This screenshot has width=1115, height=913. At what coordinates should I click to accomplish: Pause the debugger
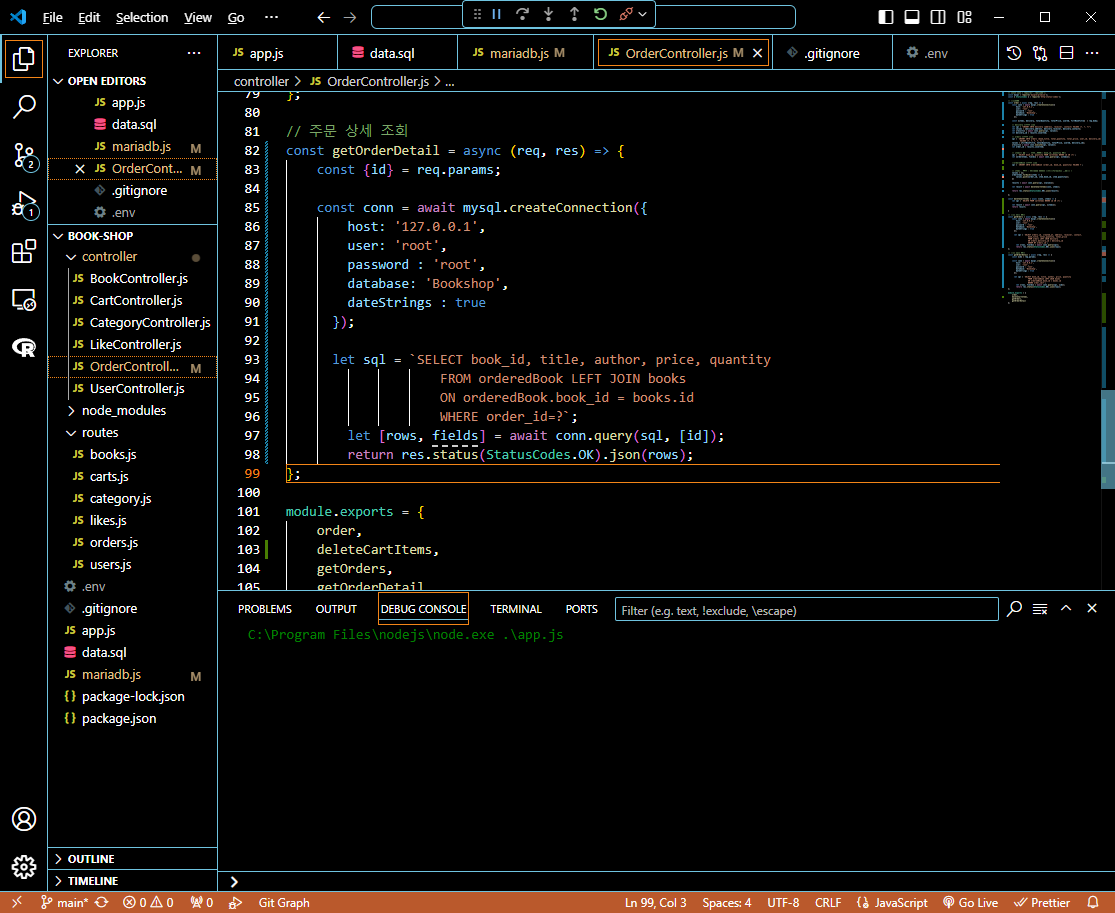[x=497, y=14]
